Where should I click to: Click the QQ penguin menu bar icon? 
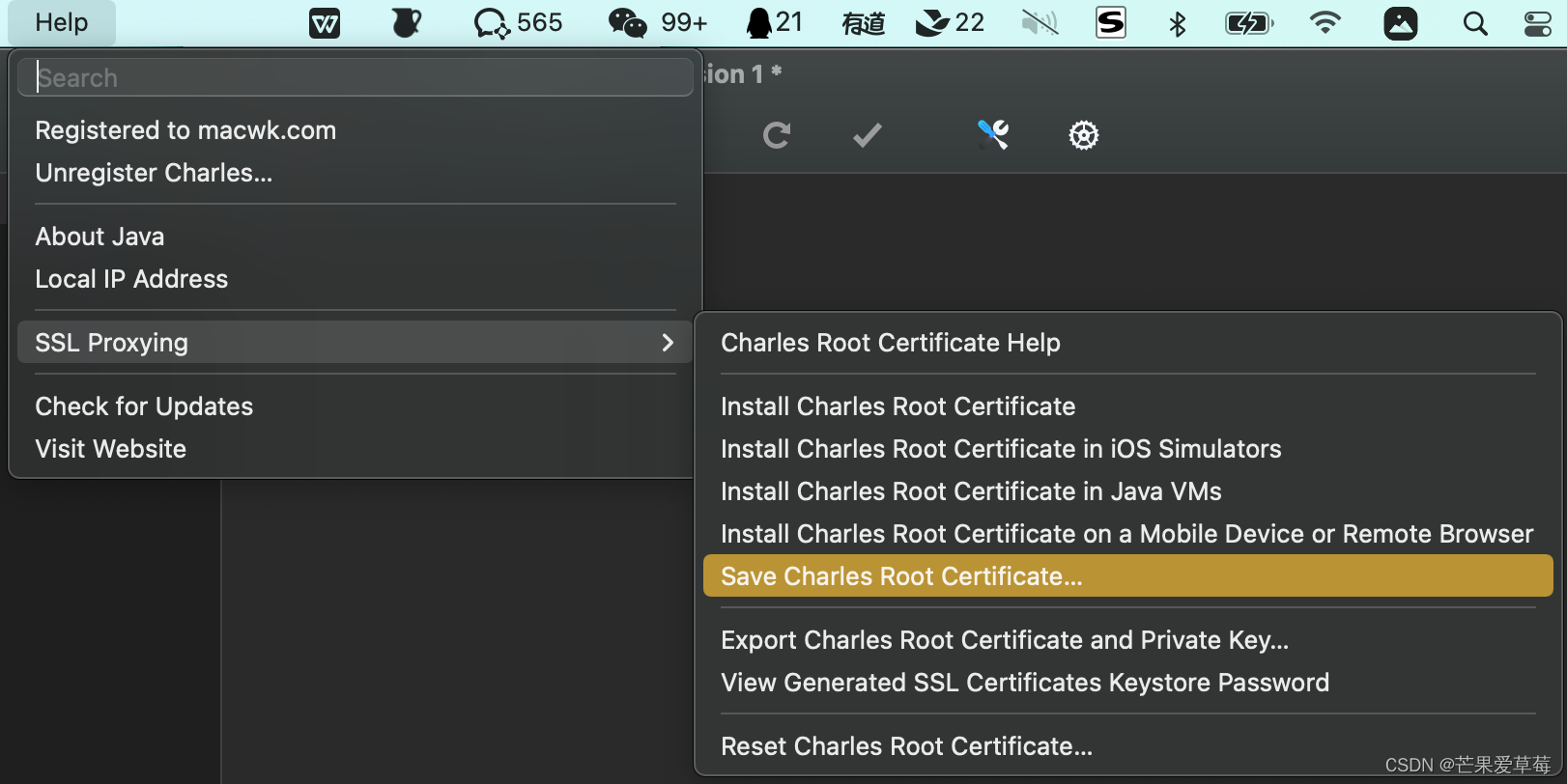(x=759, y=23)
